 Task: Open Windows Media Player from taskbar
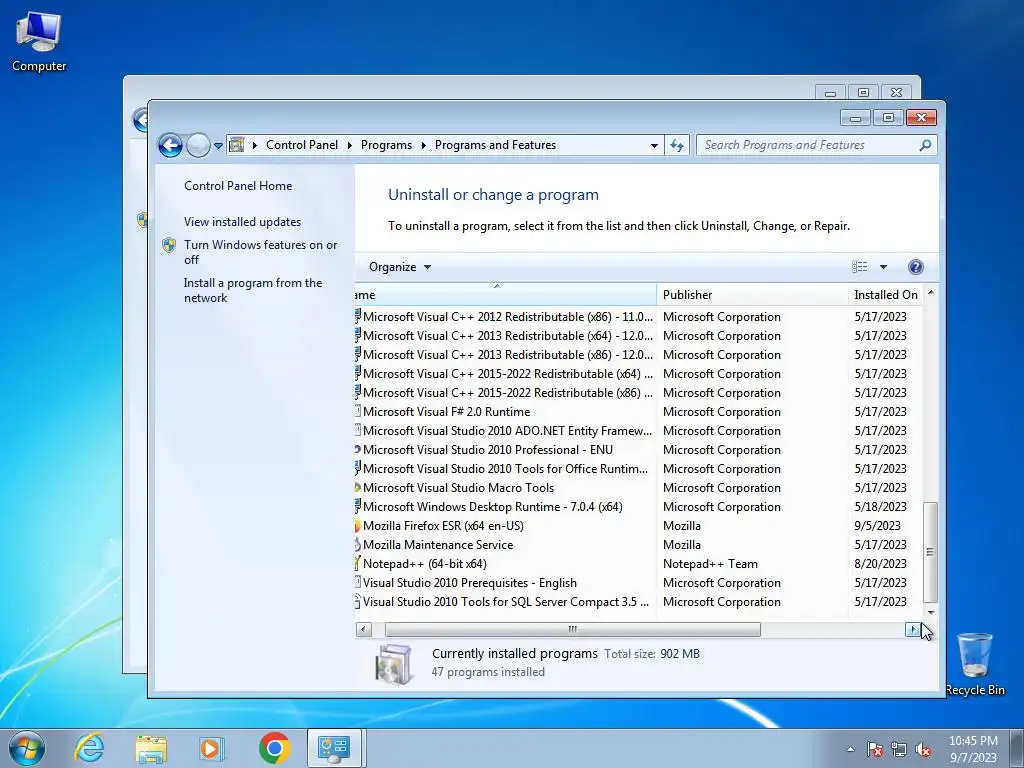(212, 748)
